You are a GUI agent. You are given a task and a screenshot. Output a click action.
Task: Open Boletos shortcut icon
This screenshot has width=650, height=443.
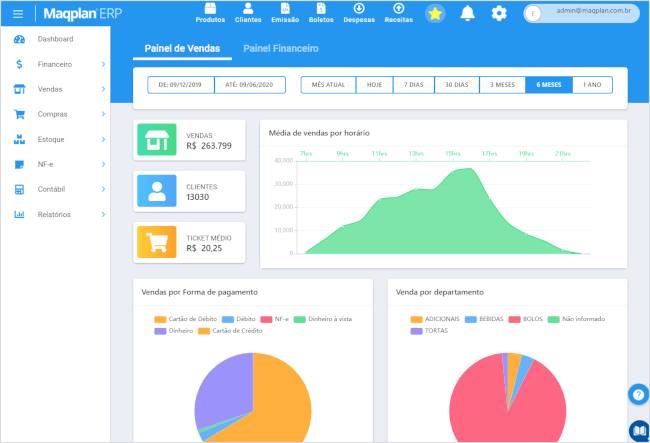click(321, 8)
